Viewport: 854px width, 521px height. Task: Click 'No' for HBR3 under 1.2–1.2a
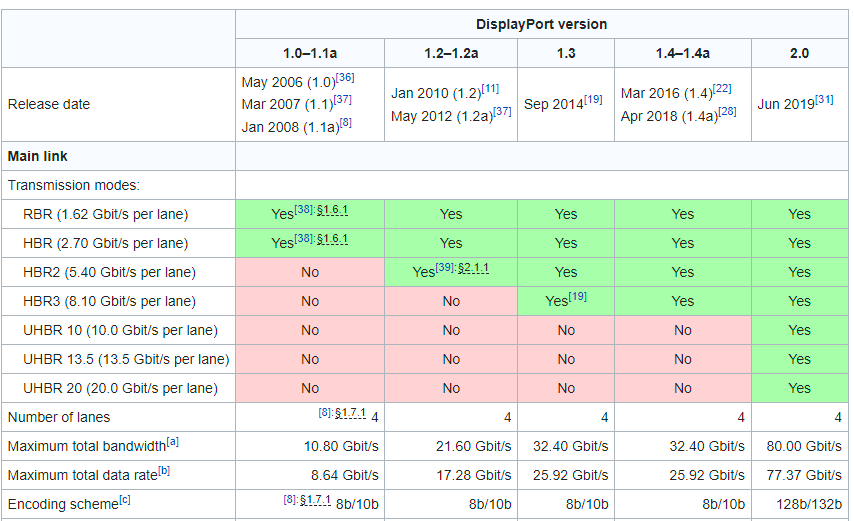pyautogui.click(x=451, y=301)
